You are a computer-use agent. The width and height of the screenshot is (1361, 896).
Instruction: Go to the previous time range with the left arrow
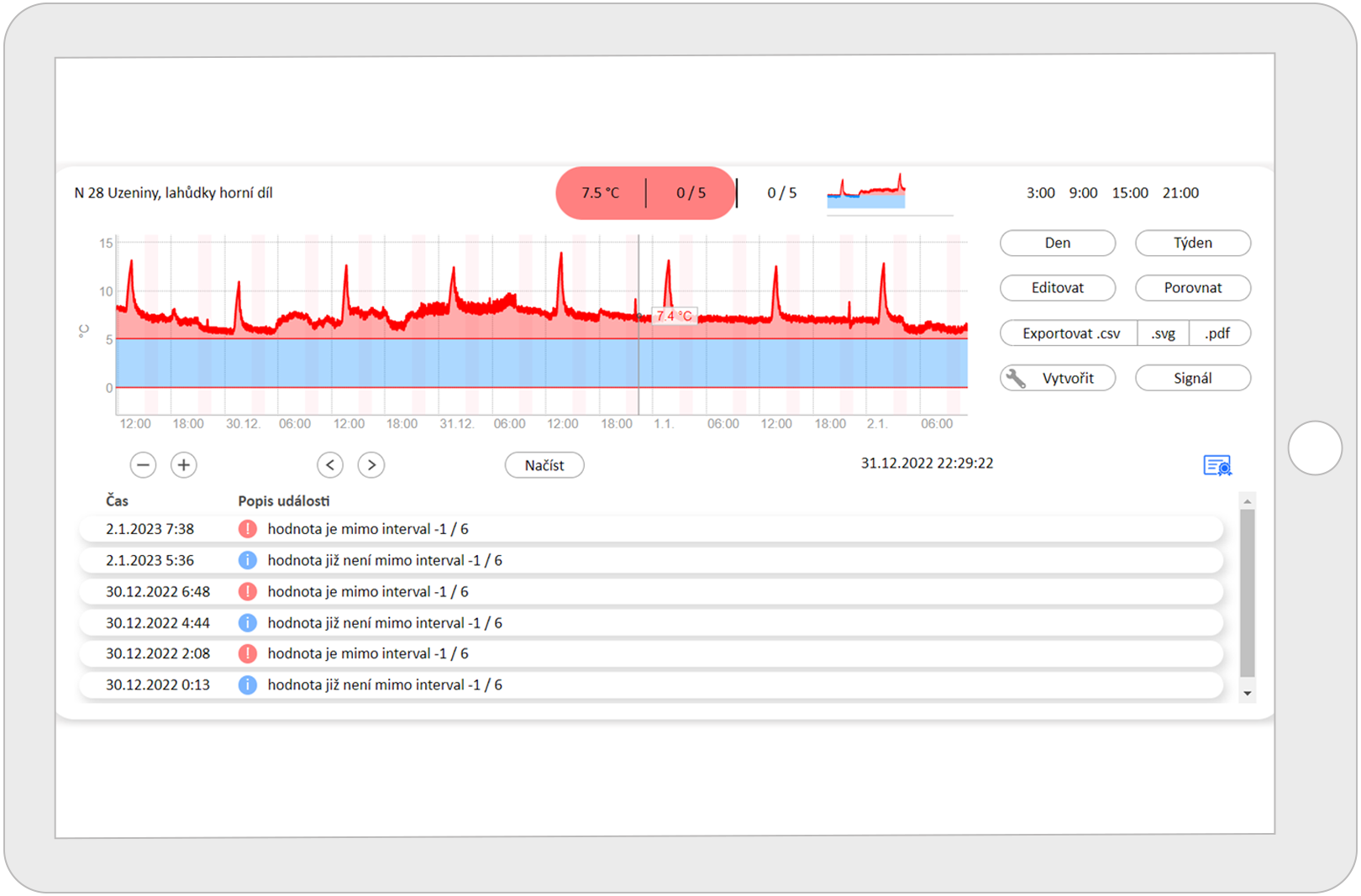click(x=330, y=464)
